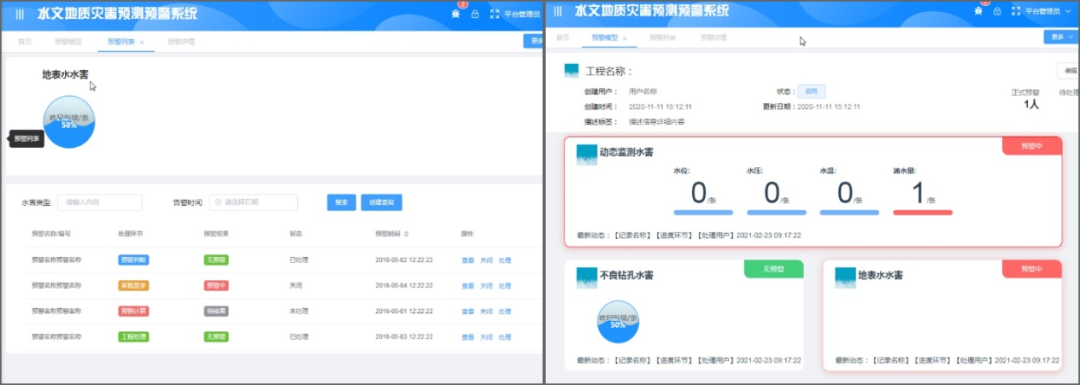Click the green 工程处理 tag
The image size is (1080, 385).
(134, 337)
